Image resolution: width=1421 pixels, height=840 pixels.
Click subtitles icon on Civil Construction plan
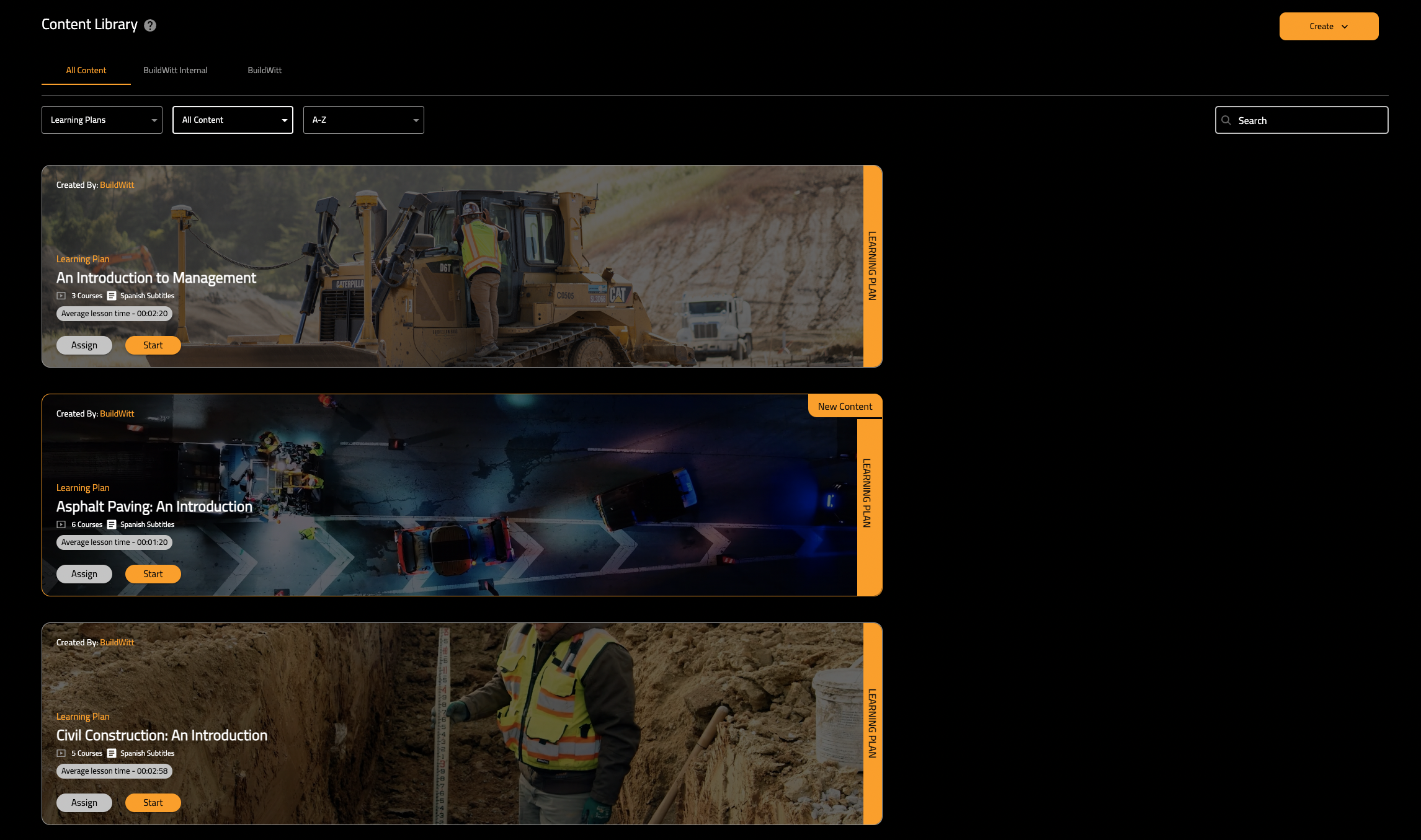coord(112,753)
